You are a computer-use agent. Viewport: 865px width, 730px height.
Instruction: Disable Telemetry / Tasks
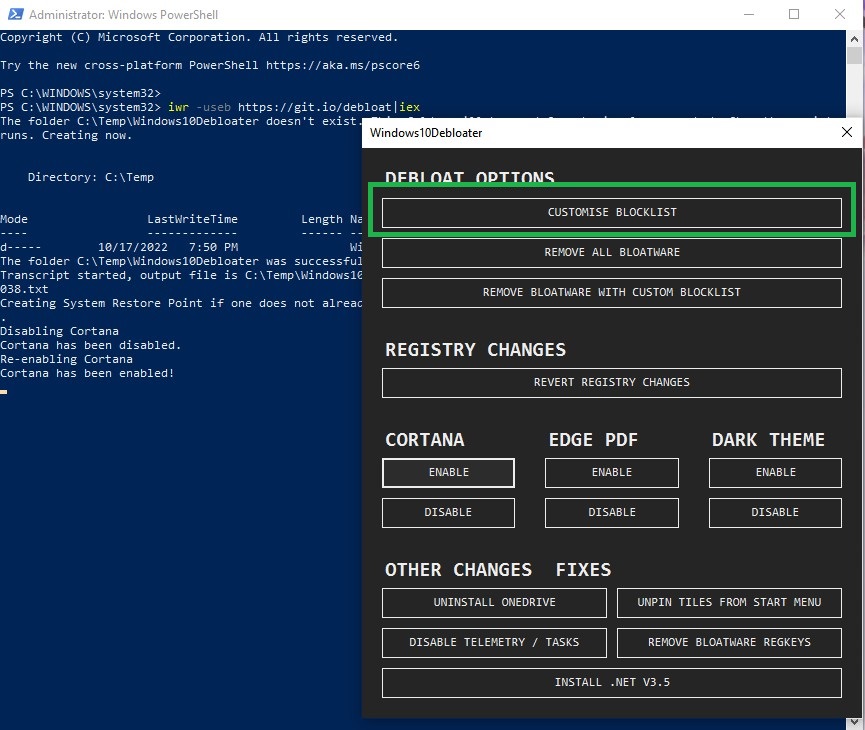pyautogui.click(x=494, y=642)
